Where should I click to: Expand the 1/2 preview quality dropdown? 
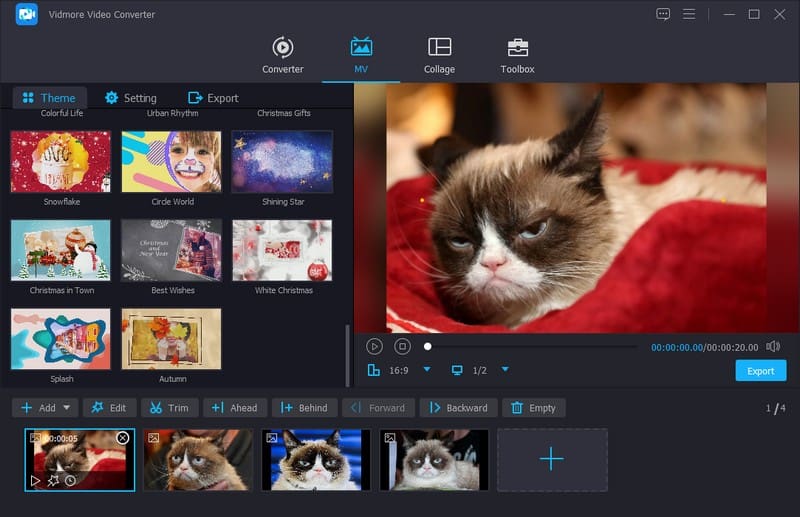tap(505, 370)
